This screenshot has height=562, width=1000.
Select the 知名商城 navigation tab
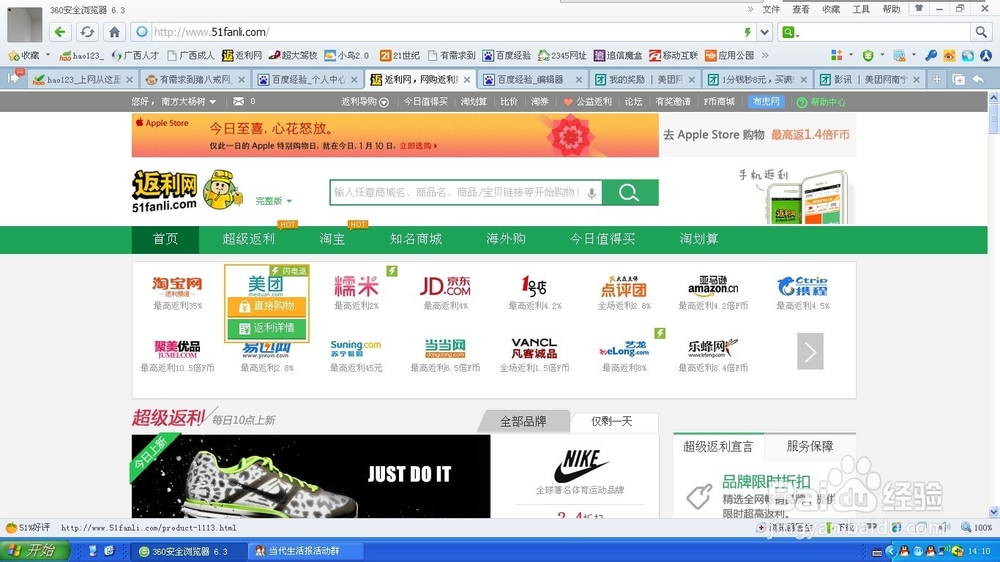[x=416, y=239]
